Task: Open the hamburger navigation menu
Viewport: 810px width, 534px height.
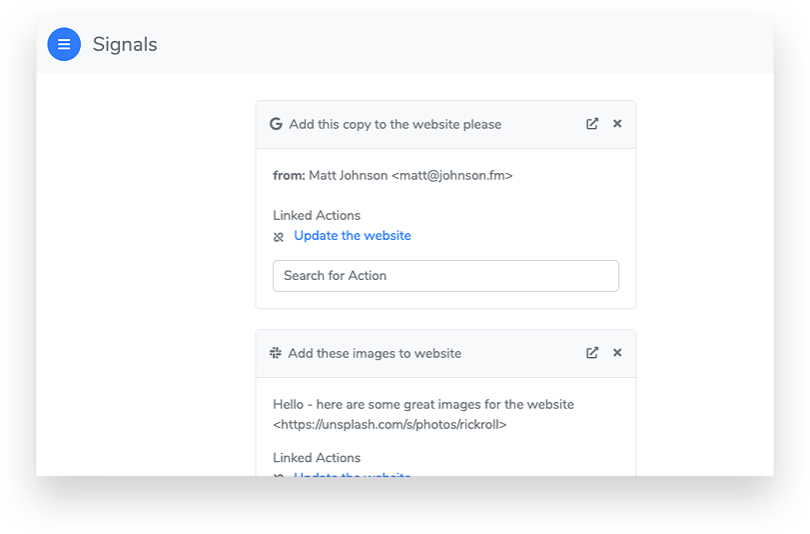Action: click(64, 44)
